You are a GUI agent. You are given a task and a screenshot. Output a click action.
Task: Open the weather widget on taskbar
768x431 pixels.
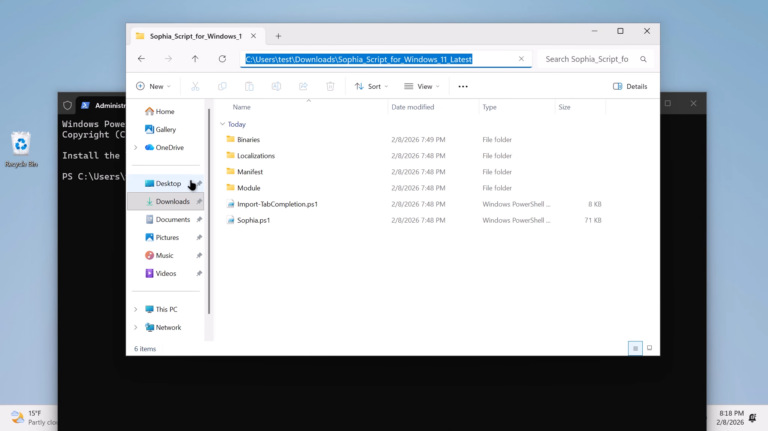pyautogui.click(x=33, y=418)
